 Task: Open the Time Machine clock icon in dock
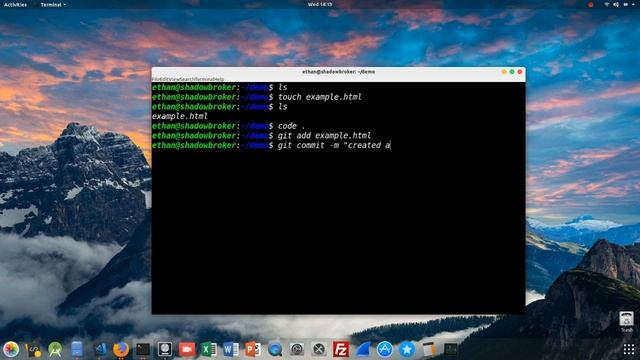coord(297,349)
